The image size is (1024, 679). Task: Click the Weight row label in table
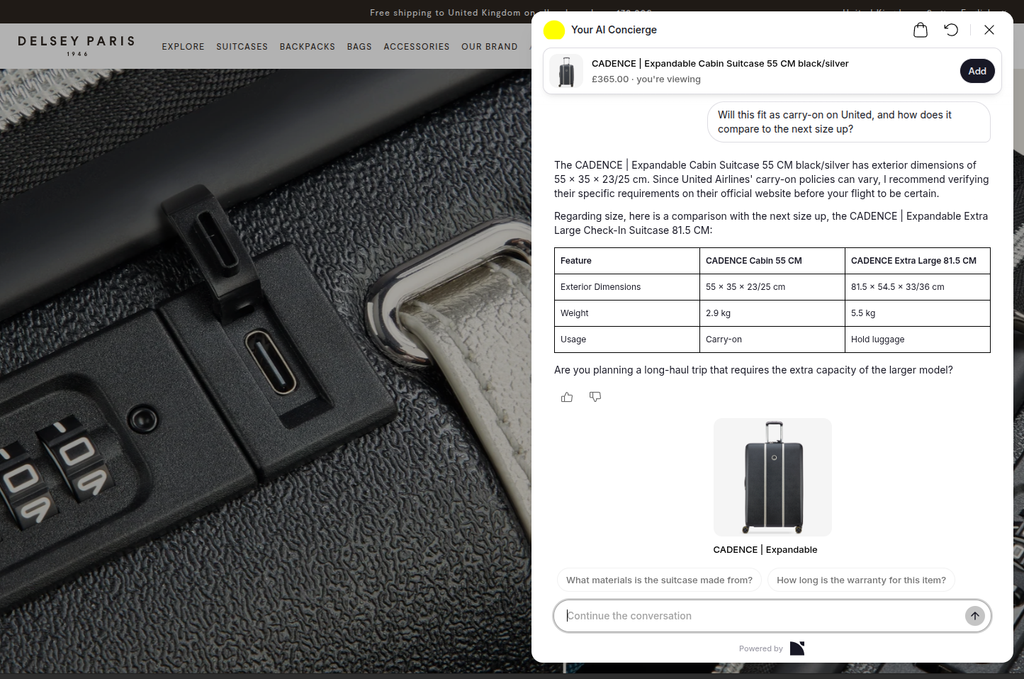(x=627, y=313)
